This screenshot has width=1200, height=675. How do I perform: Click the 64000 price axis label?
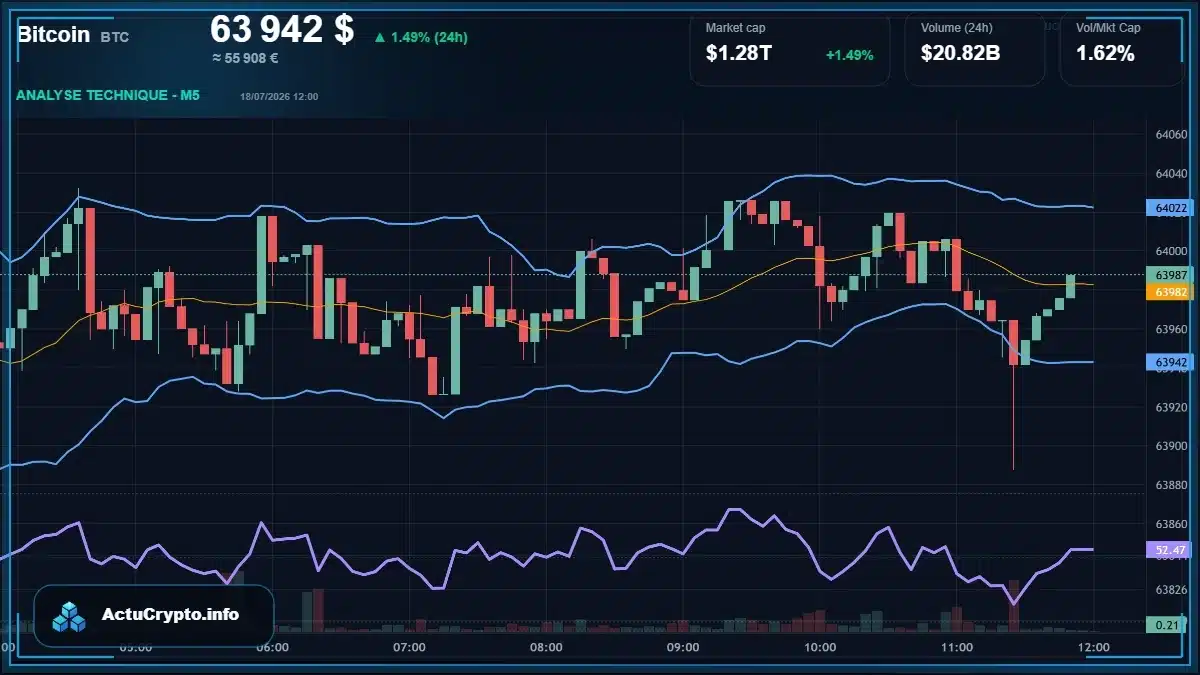point(1170,251)
